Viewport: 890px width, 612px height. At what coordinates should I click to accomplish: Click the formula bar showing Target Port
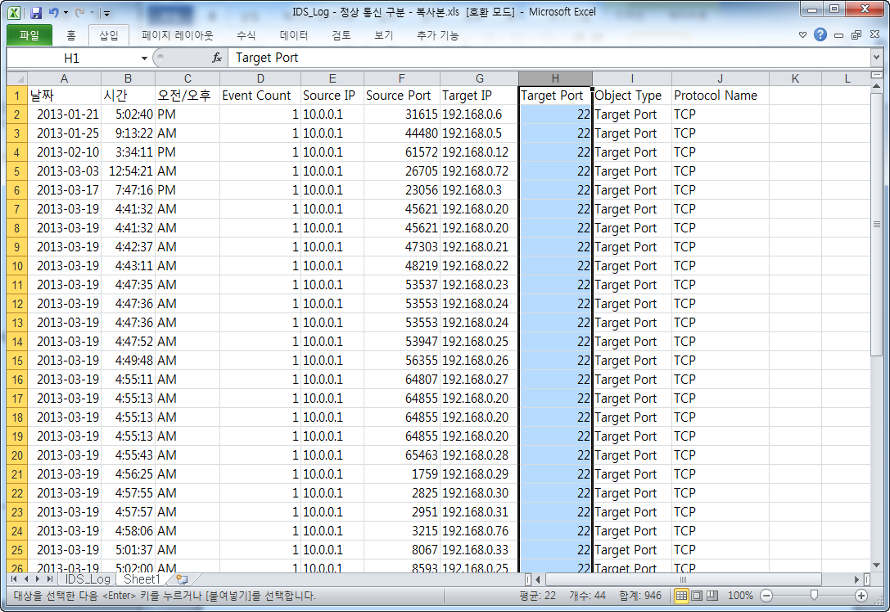pyautogui.click(x=548, y=58)
